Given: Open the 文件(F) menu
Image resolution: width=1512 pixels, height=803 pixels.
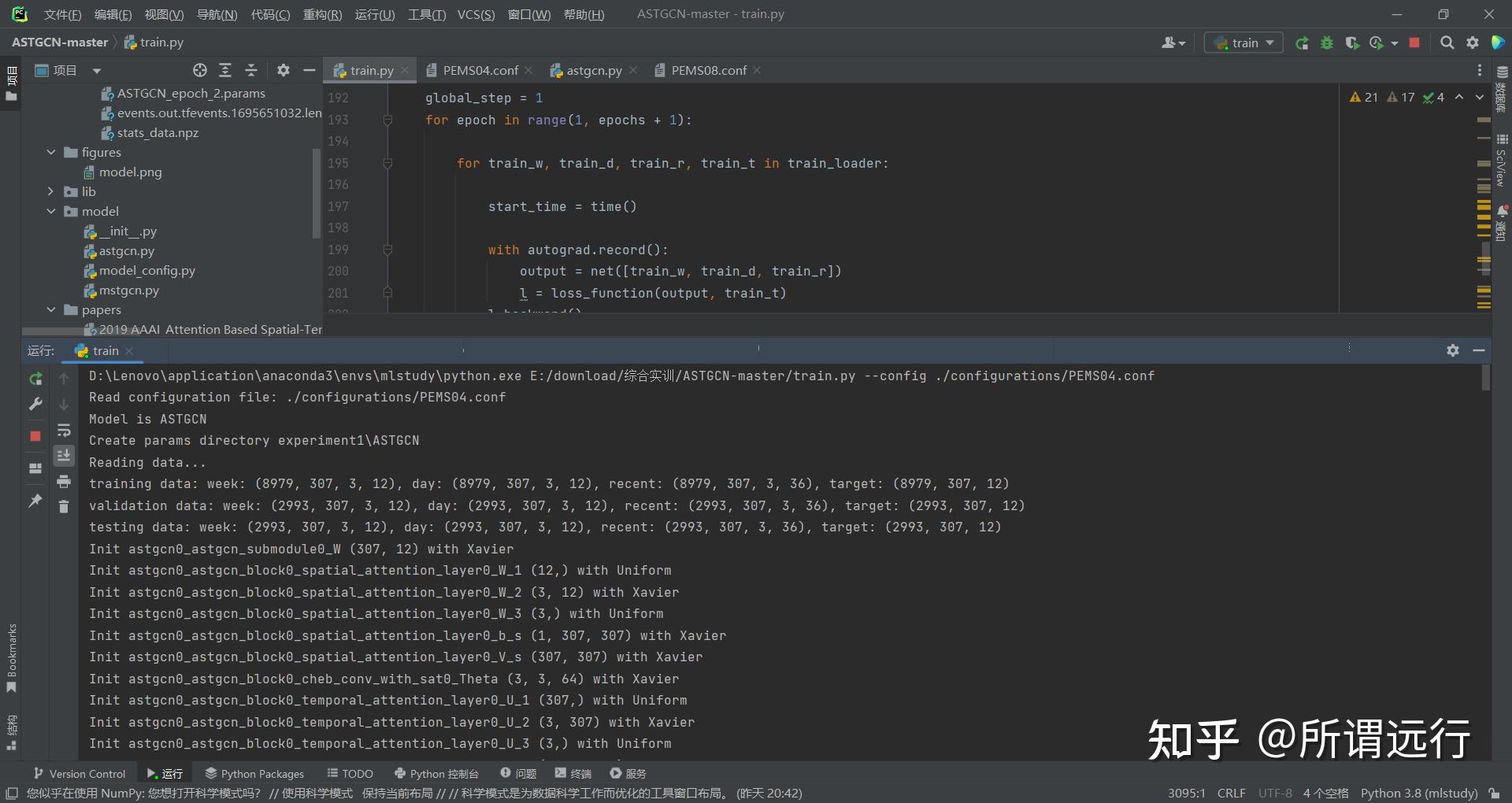Looking at the screenshot, I should tap(62, 14).
